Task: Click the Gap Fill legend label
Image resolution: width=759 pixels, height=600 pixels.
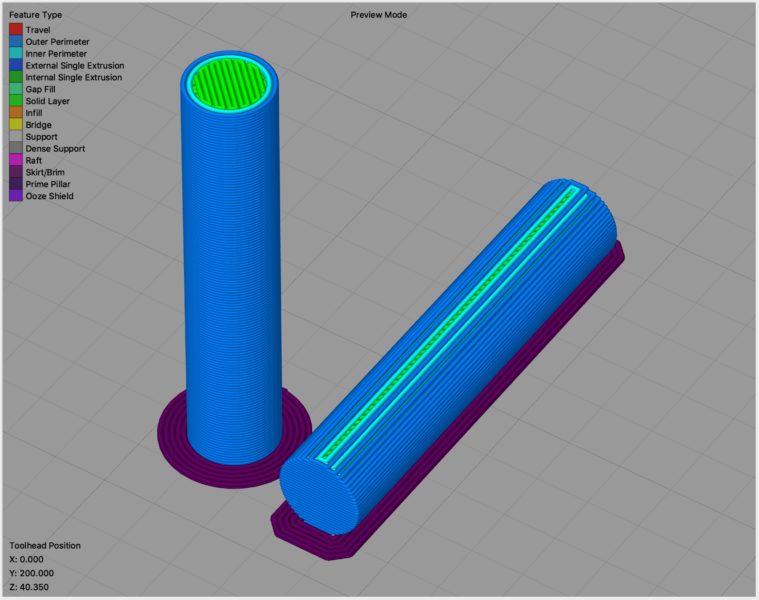Action: [x=41, y=89]
